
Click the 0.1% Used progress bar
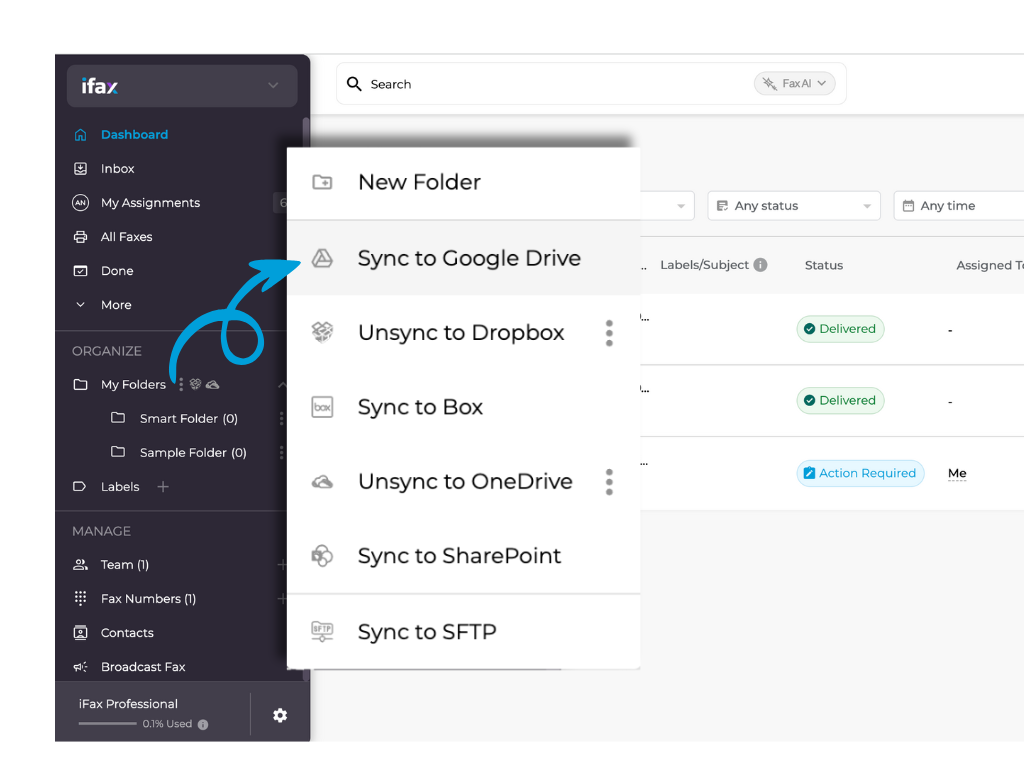click(108, 723)
